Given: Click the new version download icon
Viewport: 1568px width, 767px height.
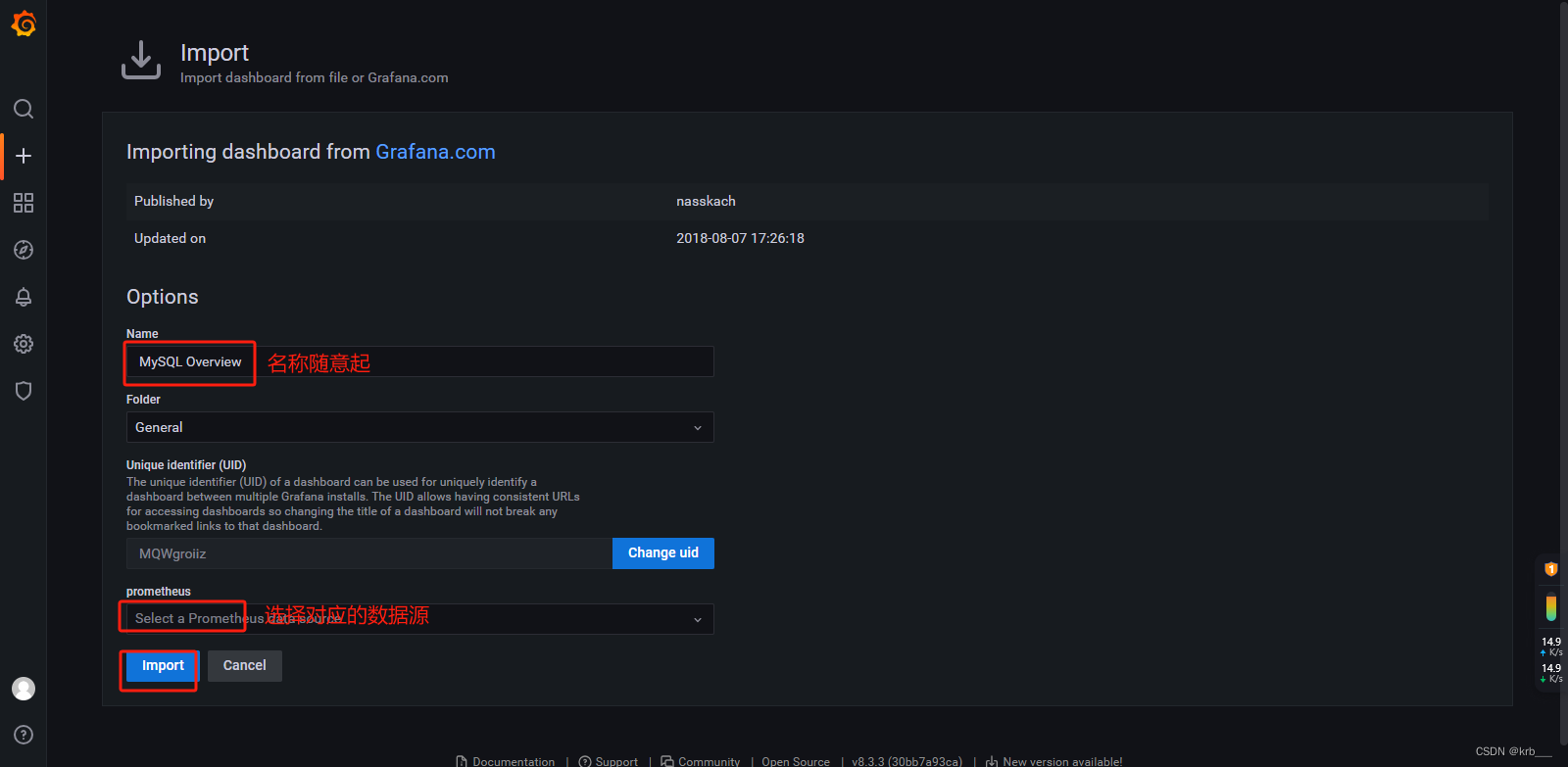Looking at the screenshot, I should pos(992,761).
